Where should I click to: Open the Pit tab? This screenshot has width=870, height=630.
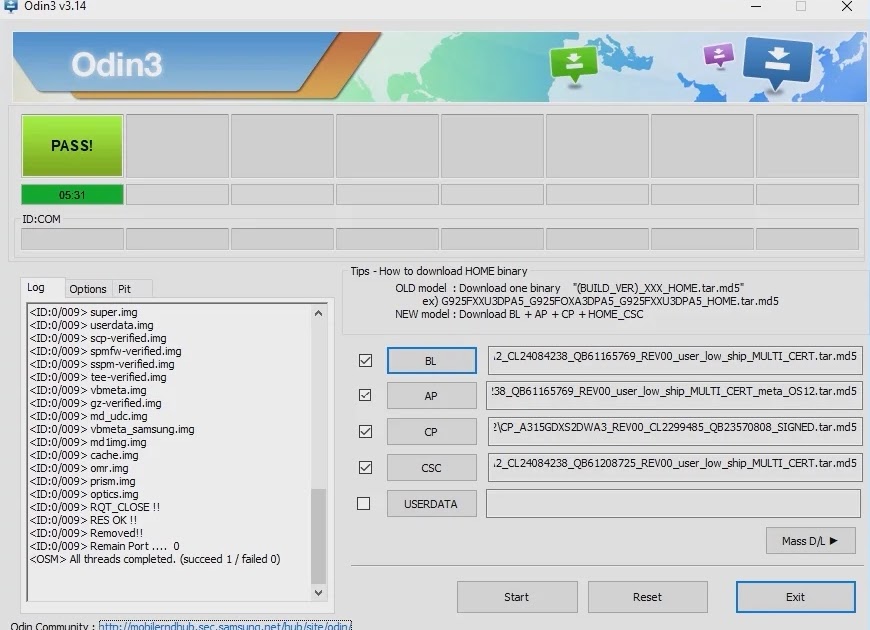point(125,289)
